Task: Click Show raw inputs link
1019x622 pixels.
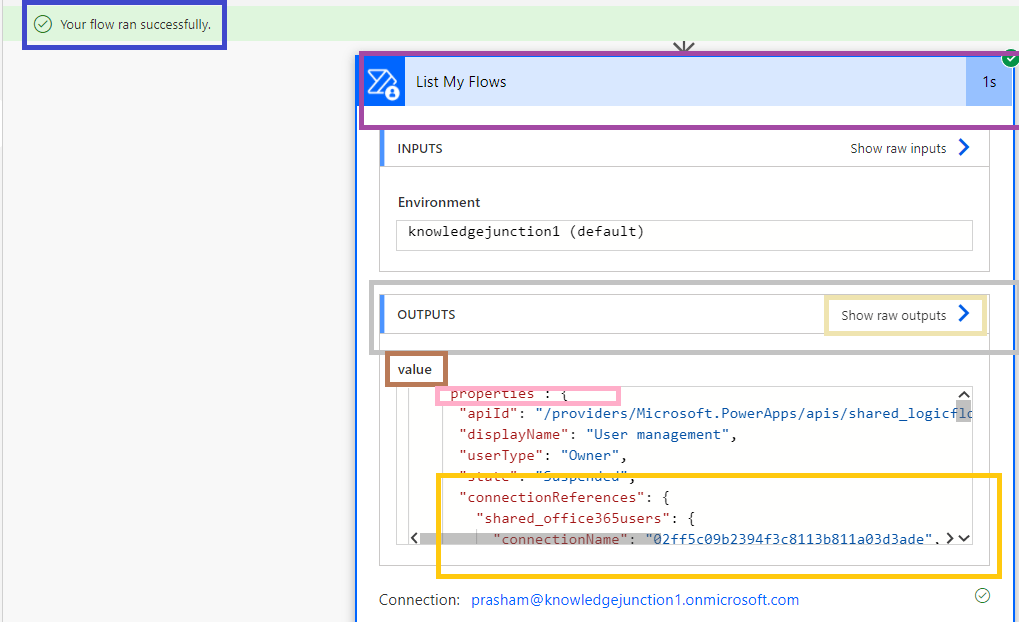Action: point(898,149)
